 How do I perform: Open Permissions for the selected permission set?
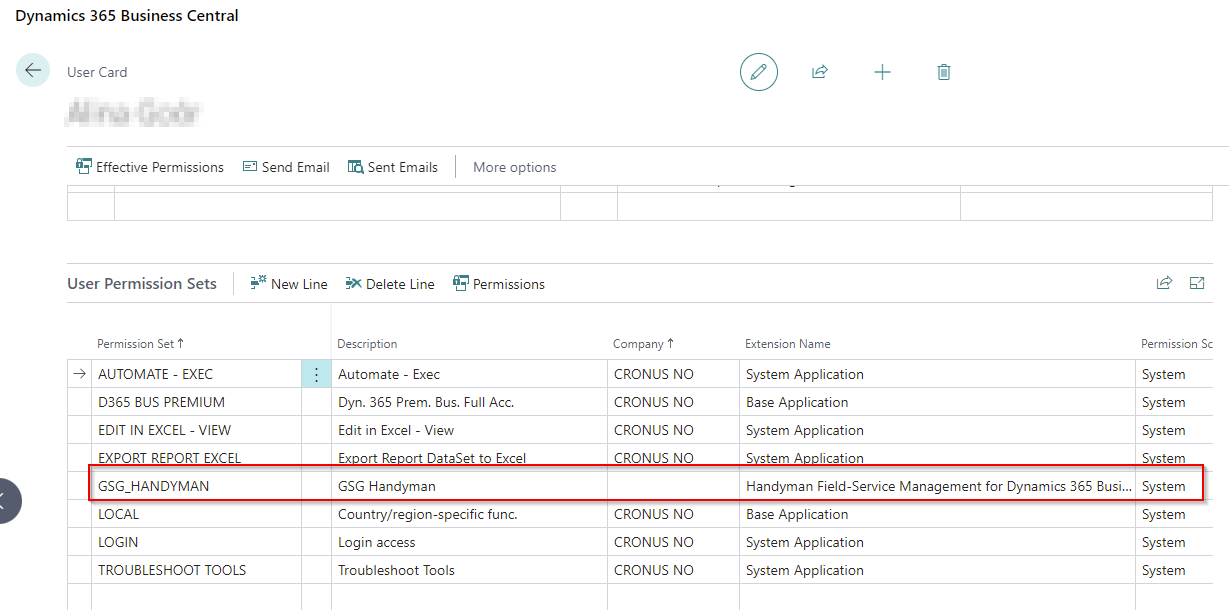pos(499,283)
